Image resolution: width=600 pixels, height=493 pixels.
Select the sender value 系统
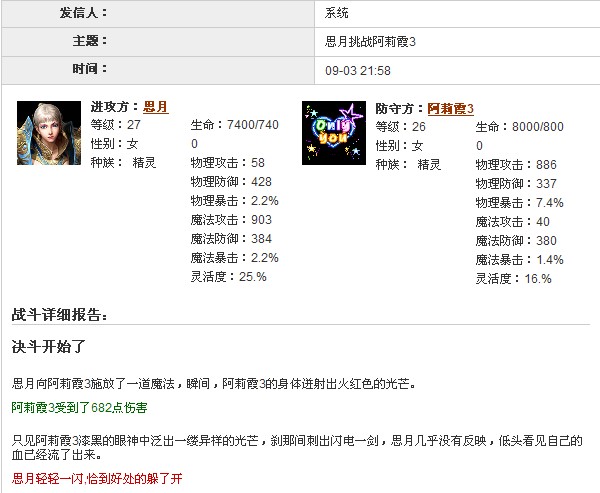(337, 14)
